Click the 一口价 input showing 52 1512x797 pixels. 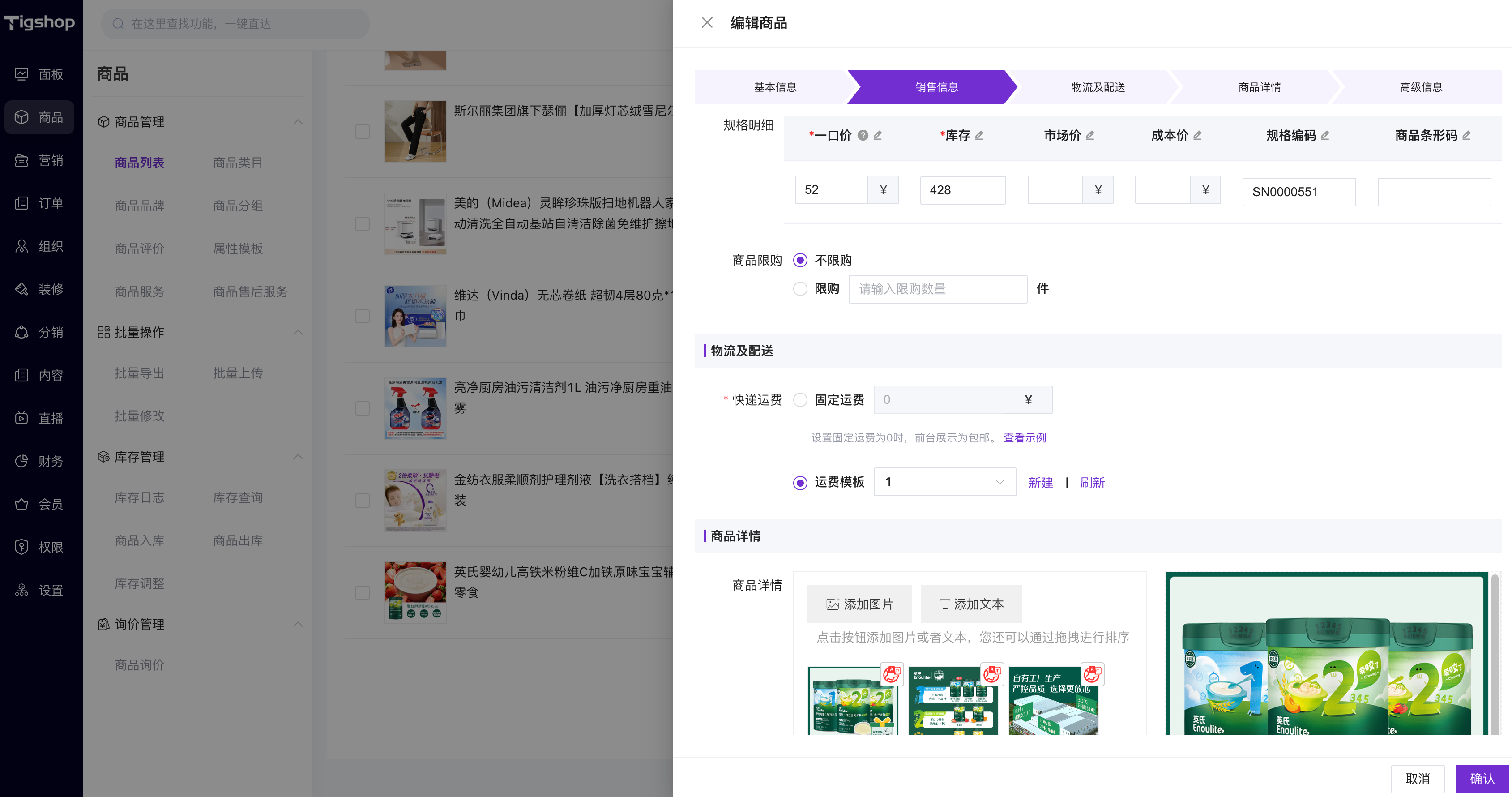pyautogui.click(x=831, y=190)
